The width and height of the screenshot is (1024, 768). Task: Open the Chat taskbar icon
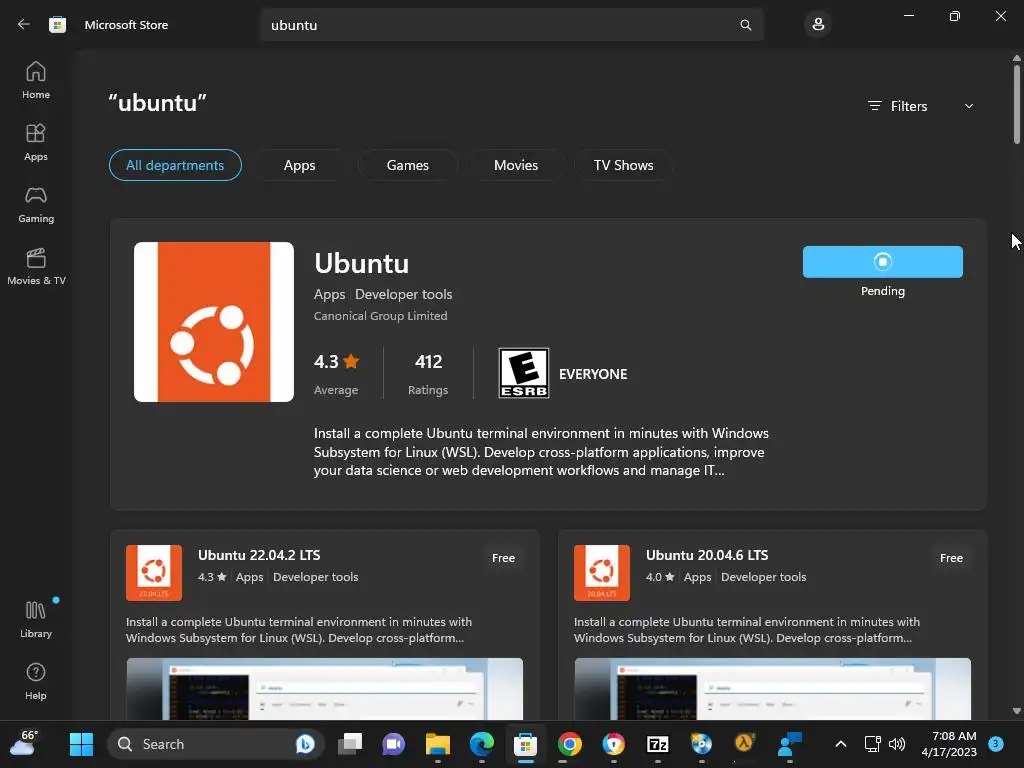(x=393, y=744)
